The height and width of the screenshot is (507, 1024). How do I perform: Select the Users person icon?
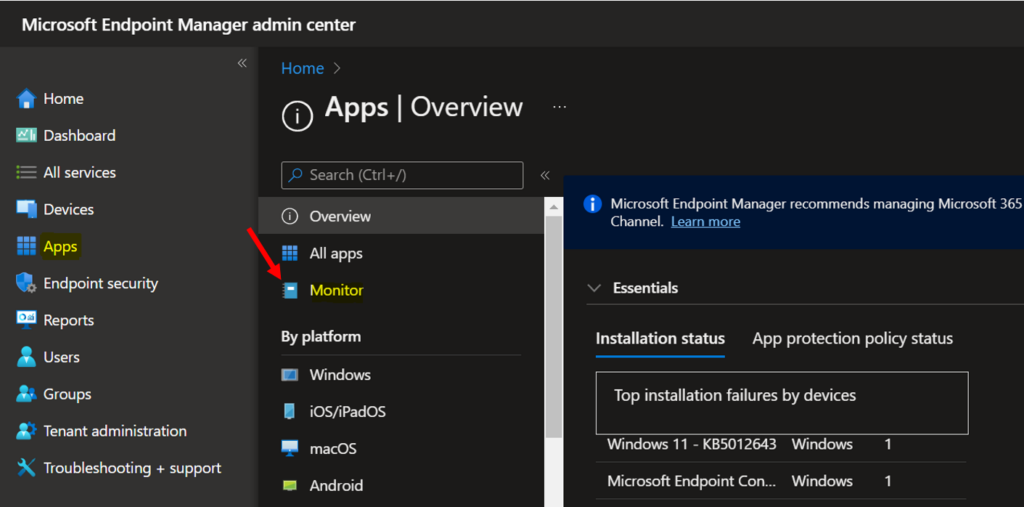click(x=26, y=357)
